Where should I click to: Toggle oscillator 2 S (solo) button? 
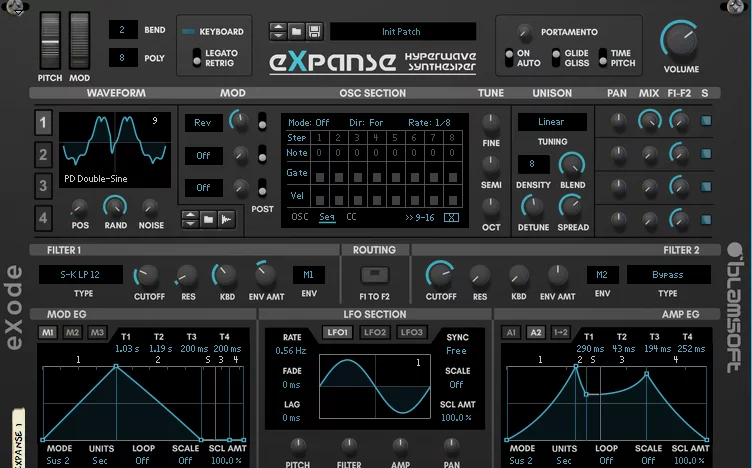[x=705, y=154]
